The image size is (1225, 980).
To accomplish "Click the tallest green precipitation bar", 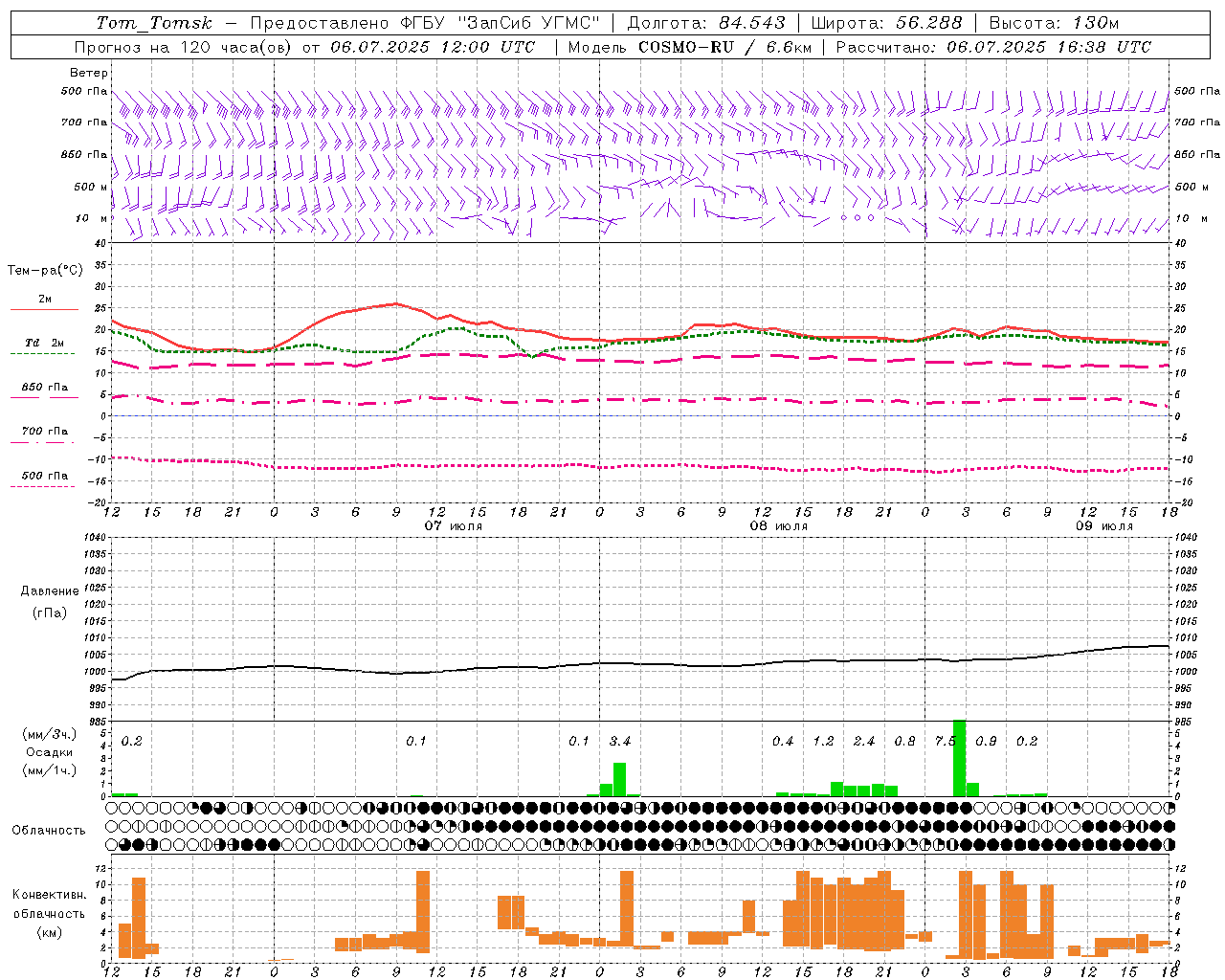I will [960, 758].
